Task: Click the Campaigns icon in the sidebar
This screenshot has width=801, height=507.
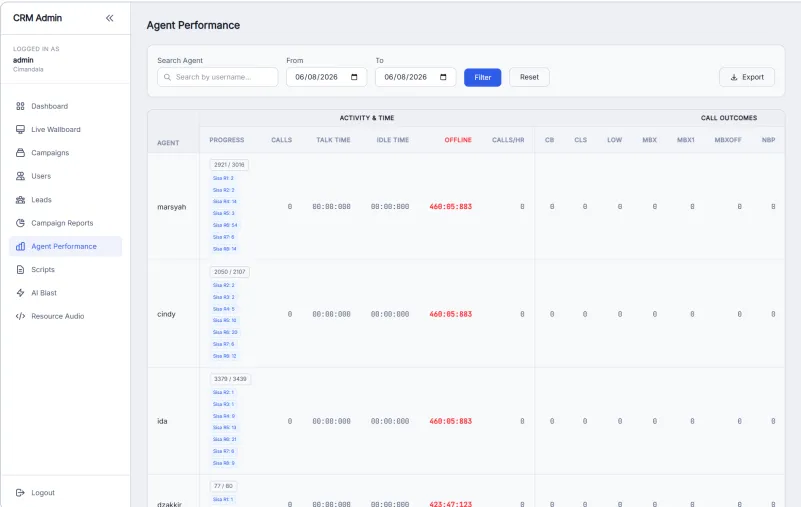Action: tap(20, 153)
